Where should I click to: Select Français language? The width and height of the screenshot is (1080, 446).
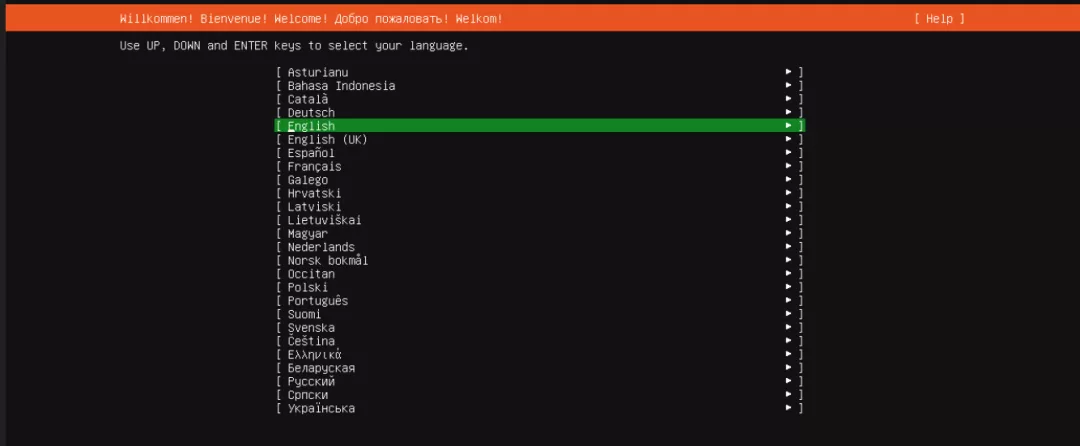click(540, 167)
